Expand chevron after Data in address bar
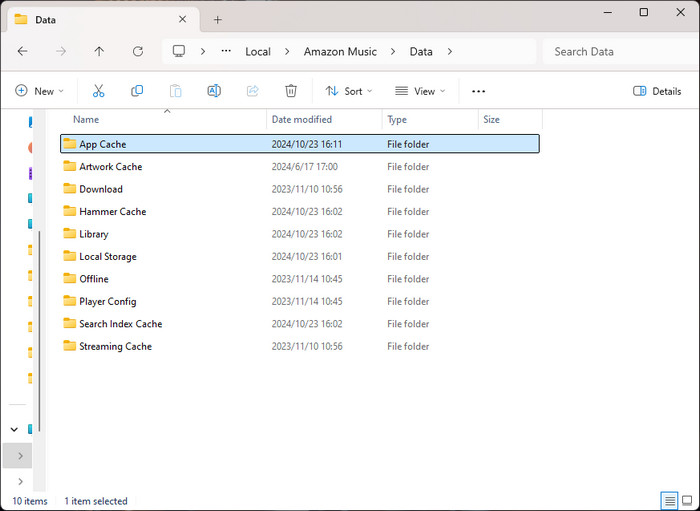This screenshot has width=700, height=511. point(450,52)
